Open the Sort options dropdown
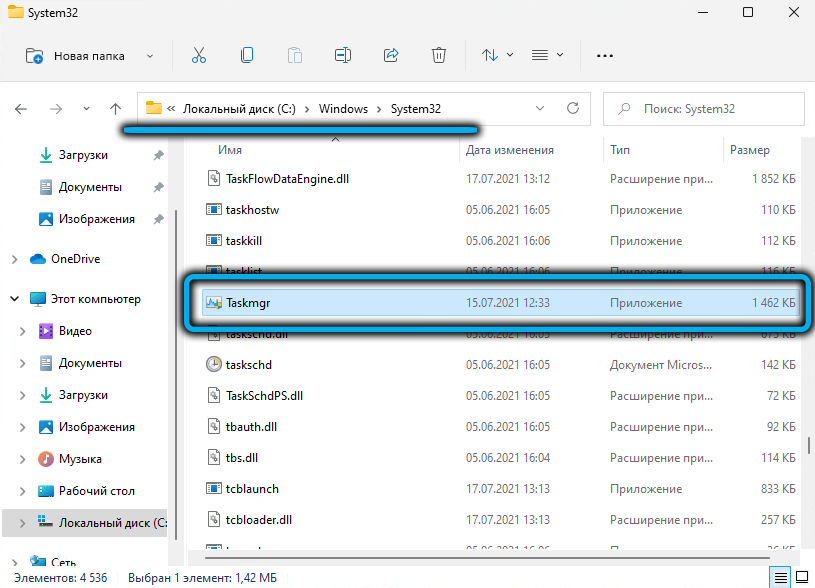815x588 pixels. (x=497, y=55)
